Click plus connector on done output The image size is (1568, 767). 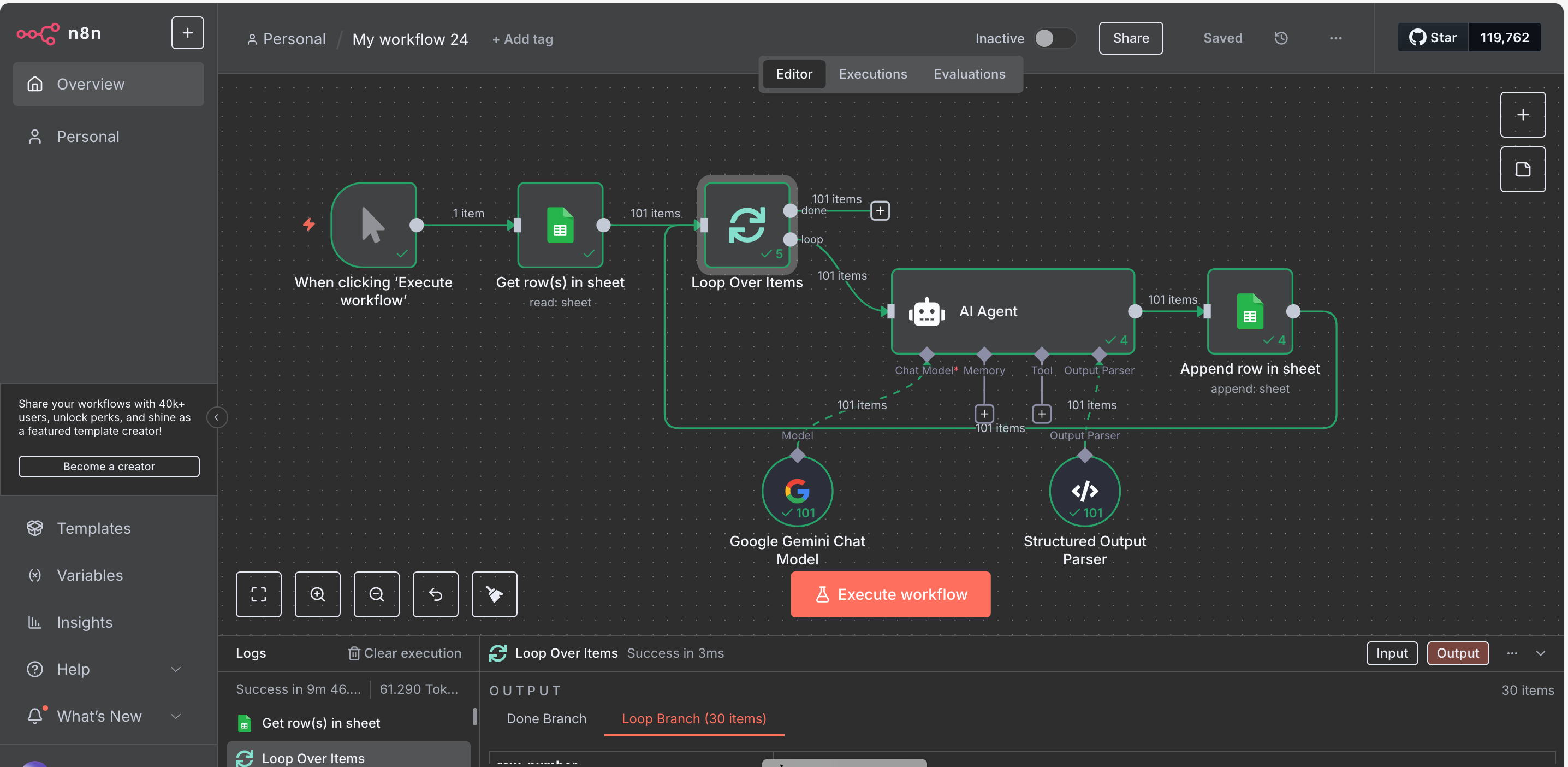(x=880, y=211)
